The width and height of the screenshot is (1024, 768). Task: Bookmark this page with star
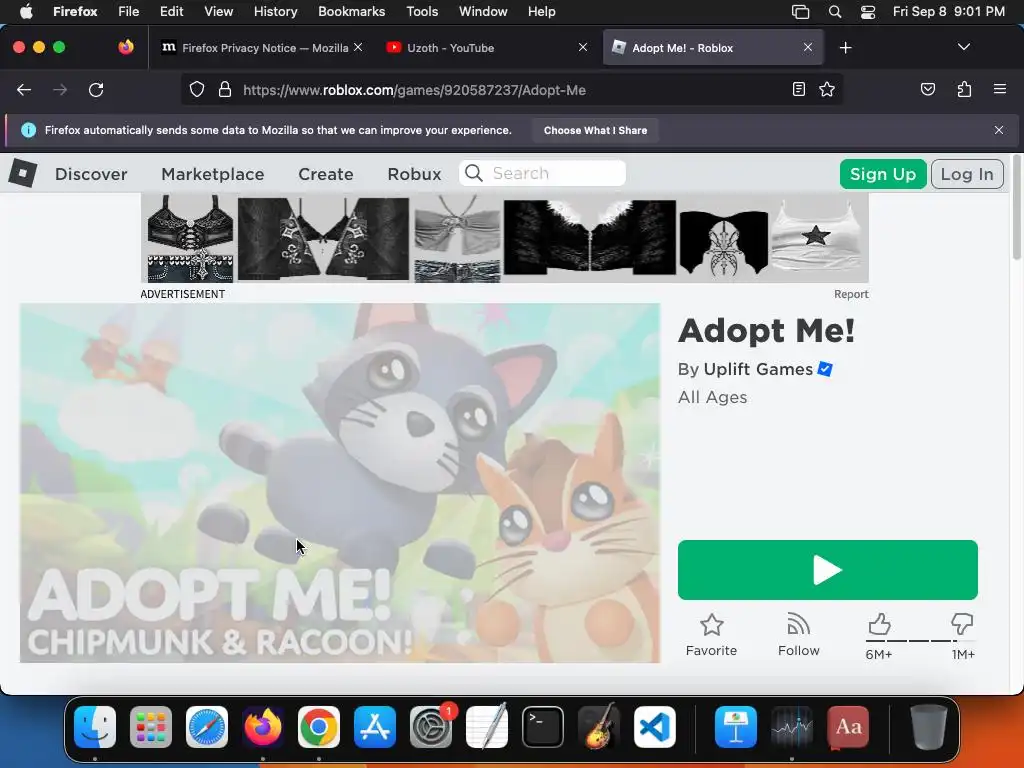827,89
